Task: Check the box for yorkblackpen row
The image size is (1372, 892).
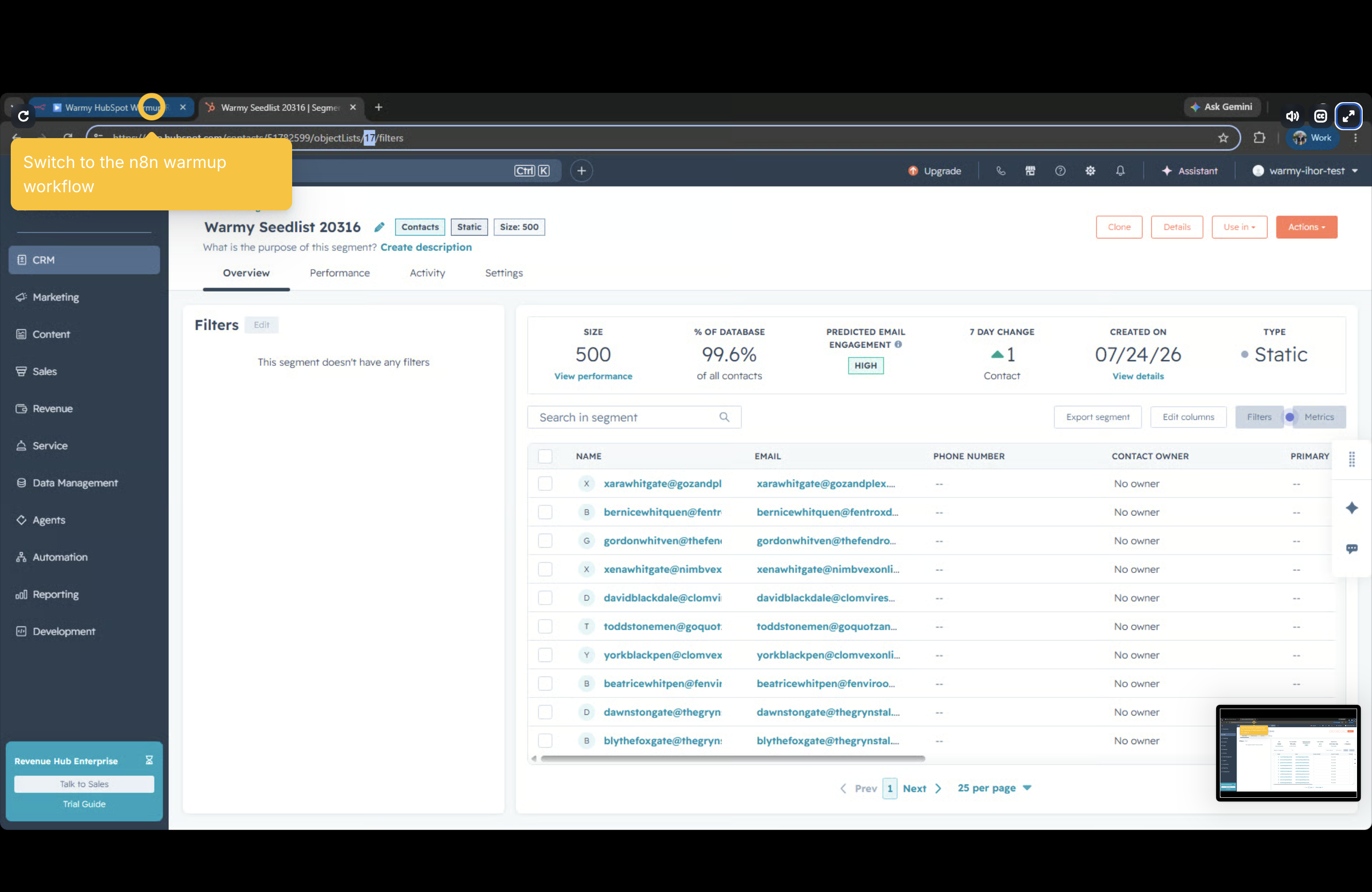Action: pyautogui.click(x=545, y=655)
